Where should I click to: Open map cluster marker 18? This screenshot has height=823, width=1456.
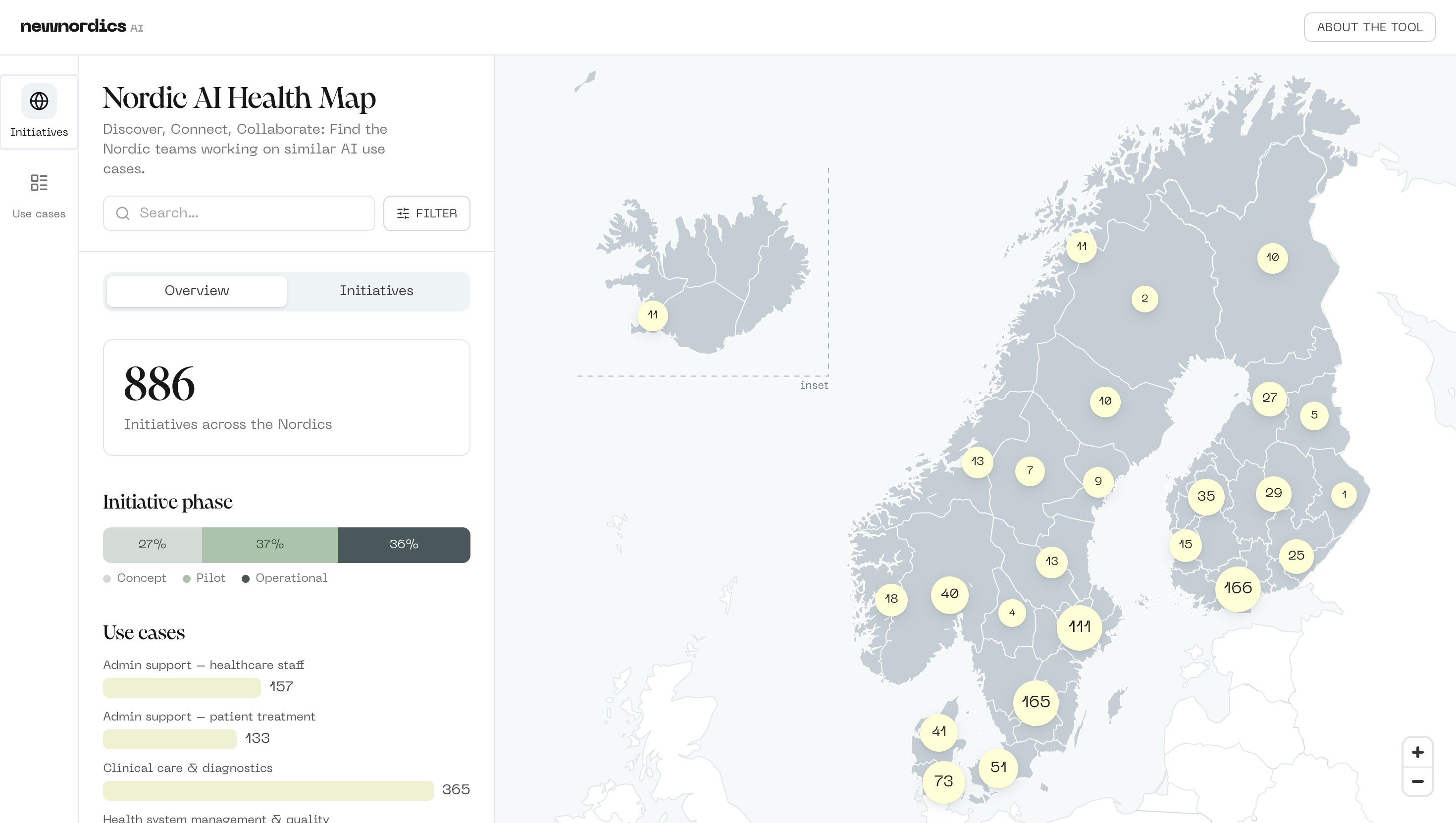pos(891,599)
